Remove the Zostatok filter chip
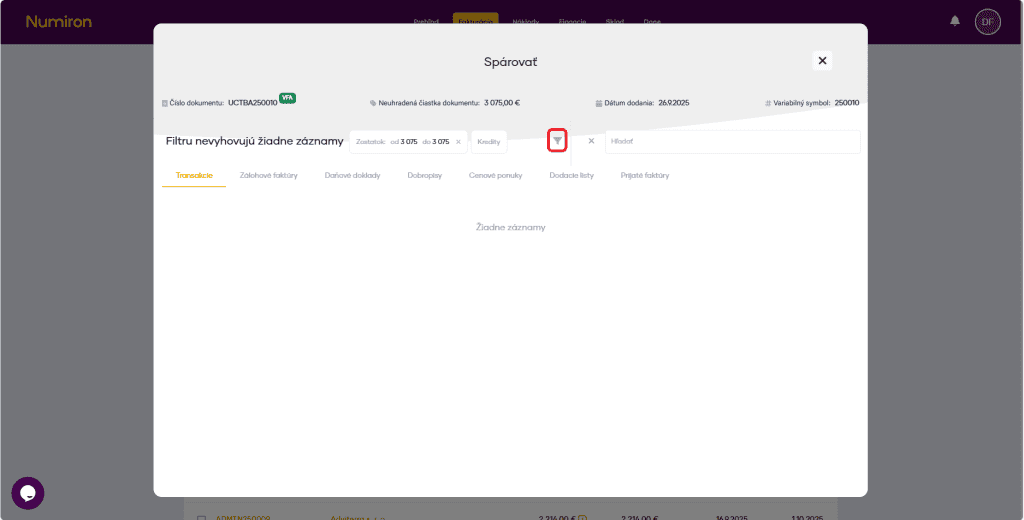This screenshot has height=520, width=1024. tap(458, 142)
